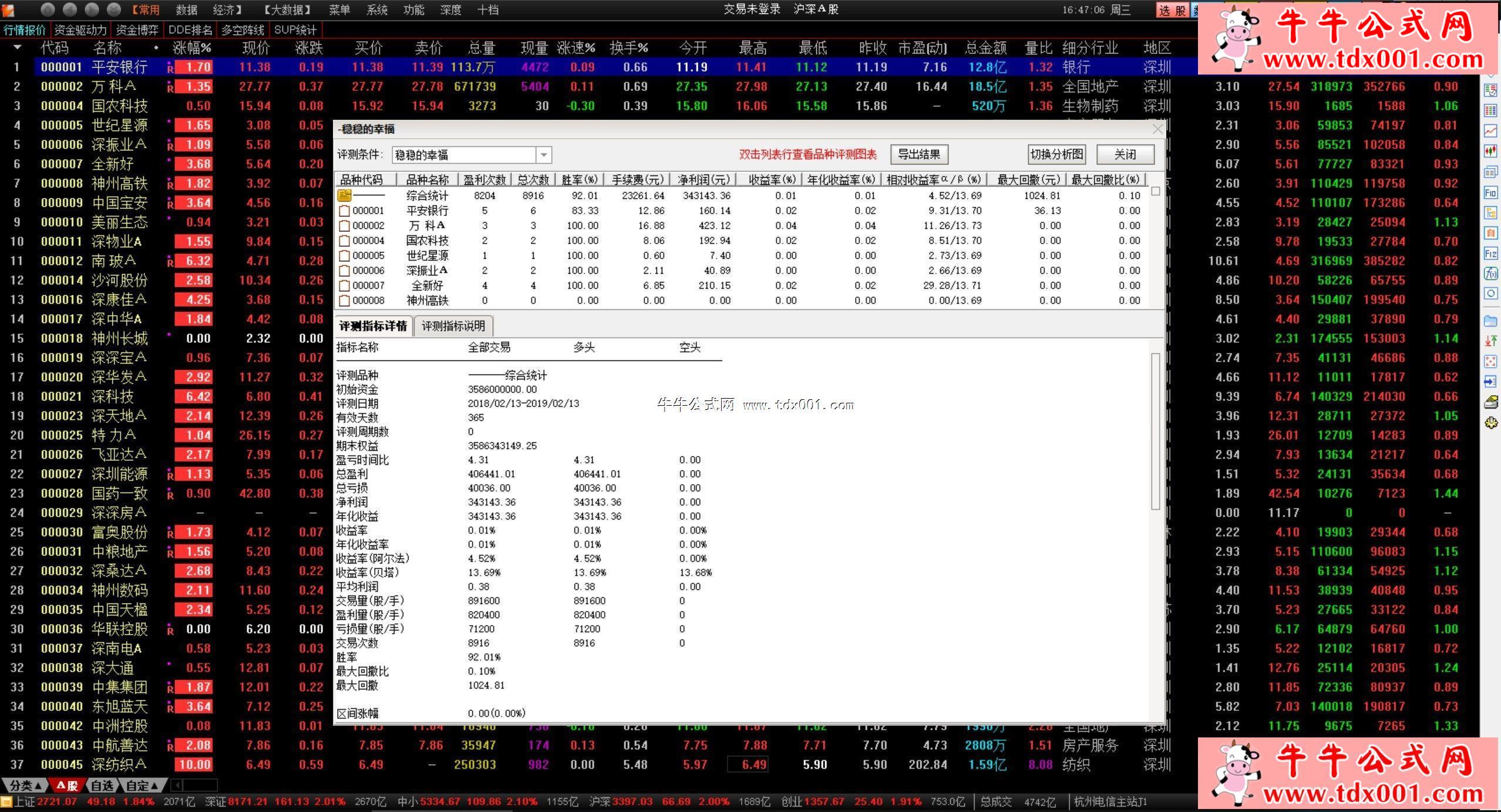Viewport: 1501px width, 812px height.
Task: Click the checklist icon in right sidebar
Action: 1490,90
